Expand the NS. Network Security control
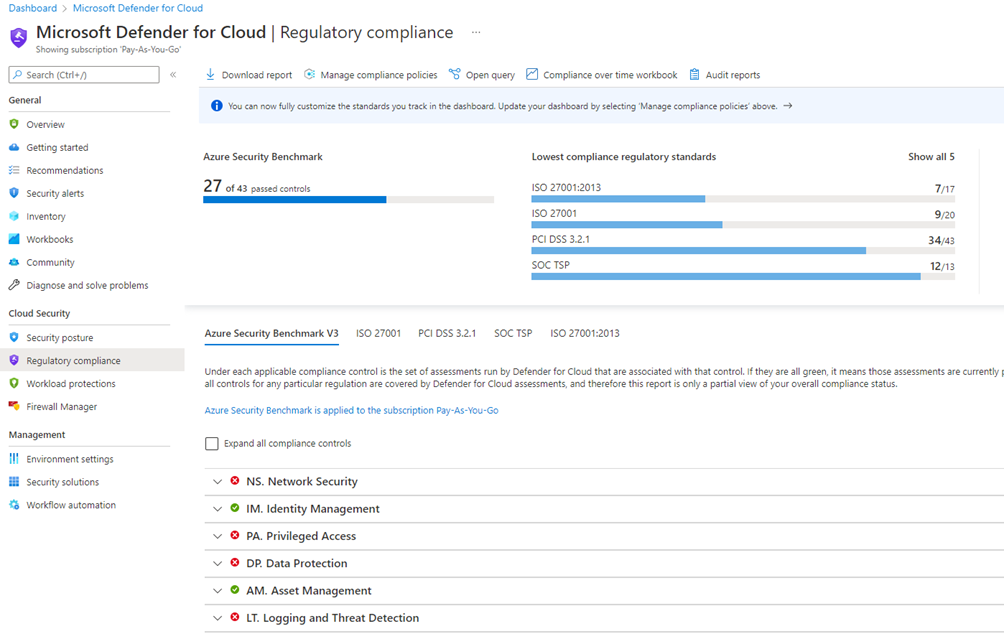This screenshot has width=1004, height=634. [x=217, y=482]
